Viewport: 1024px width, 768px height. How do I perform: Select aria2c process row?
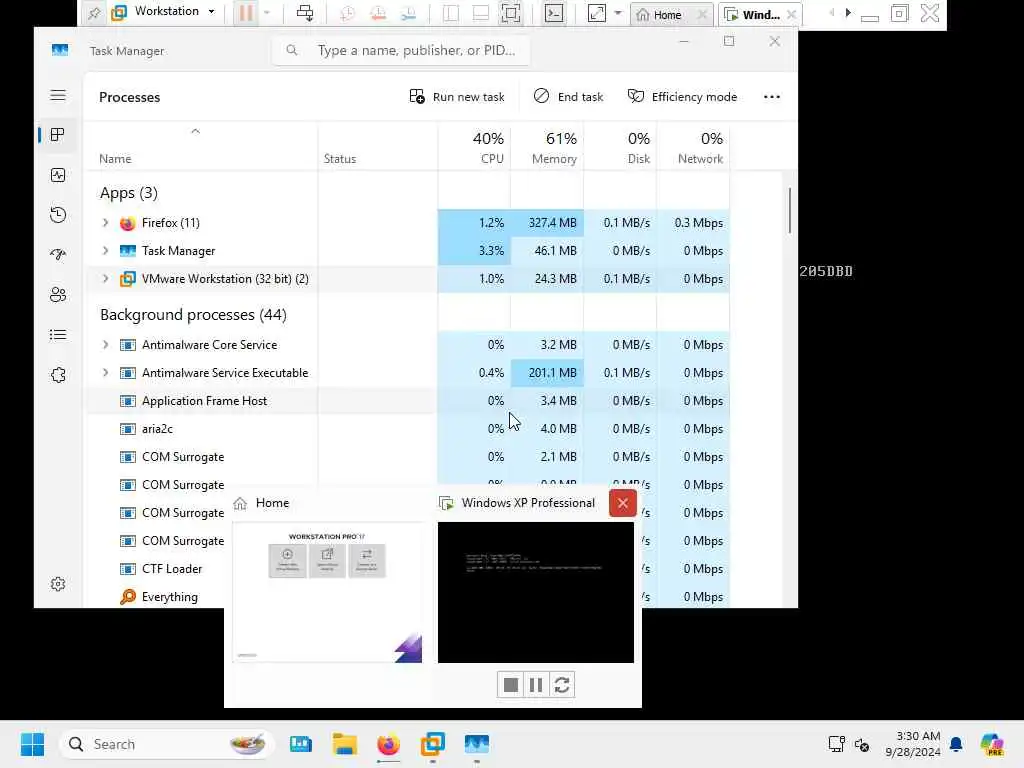point(407,429)
